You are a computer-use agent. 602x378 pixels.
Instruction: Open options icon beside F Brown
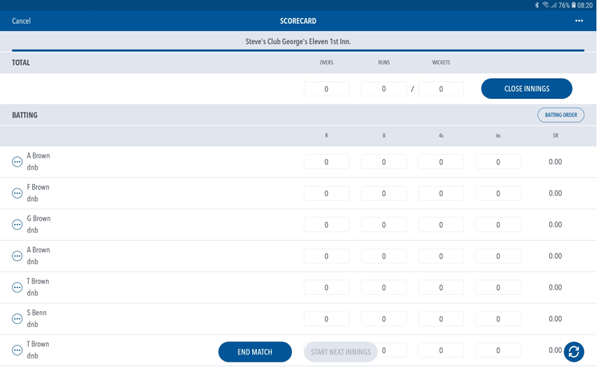tap(17, 193)
